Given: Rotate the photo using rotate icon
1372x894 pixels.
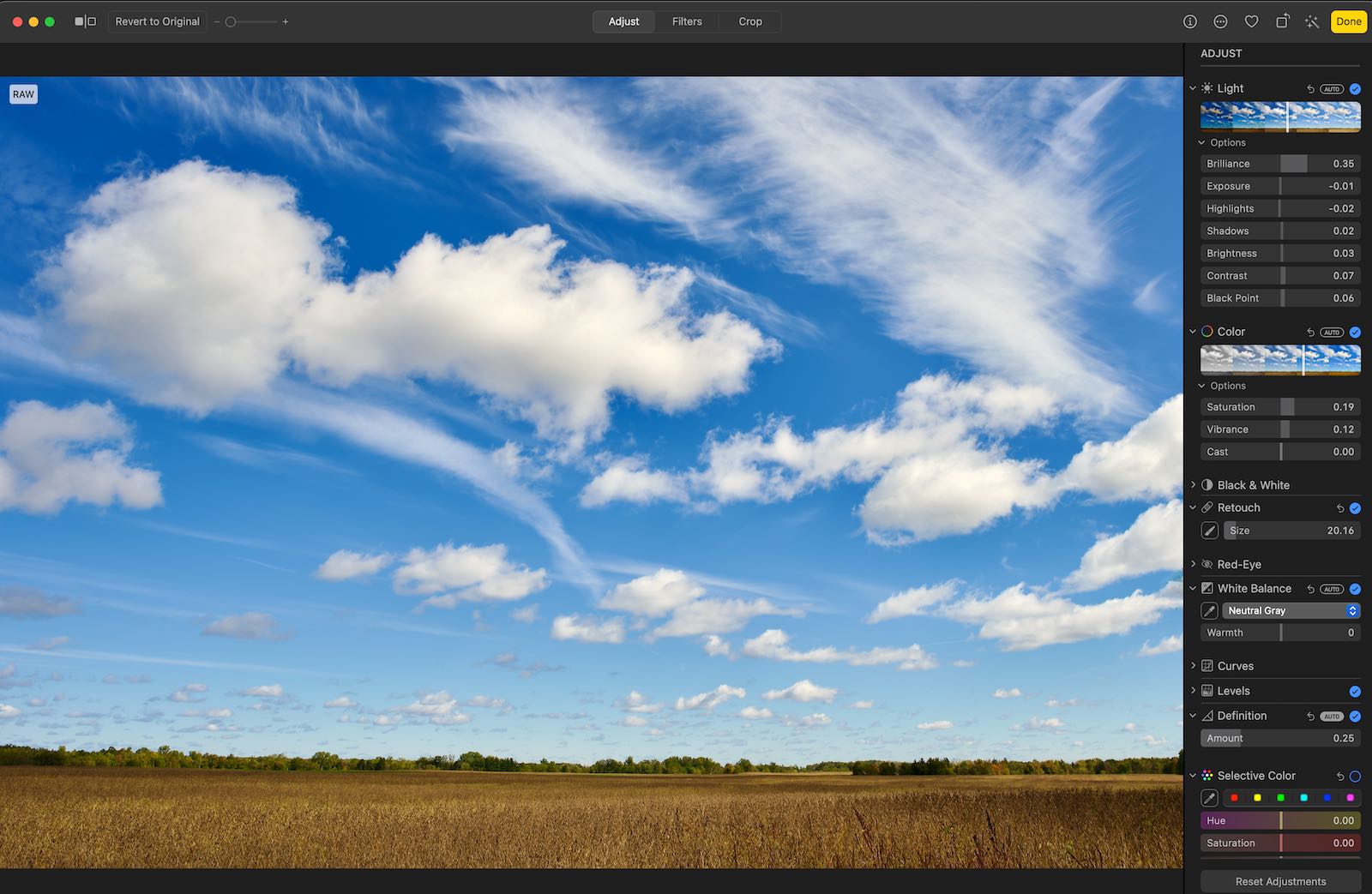Looking at the screenshot, I should [1282, 21].
